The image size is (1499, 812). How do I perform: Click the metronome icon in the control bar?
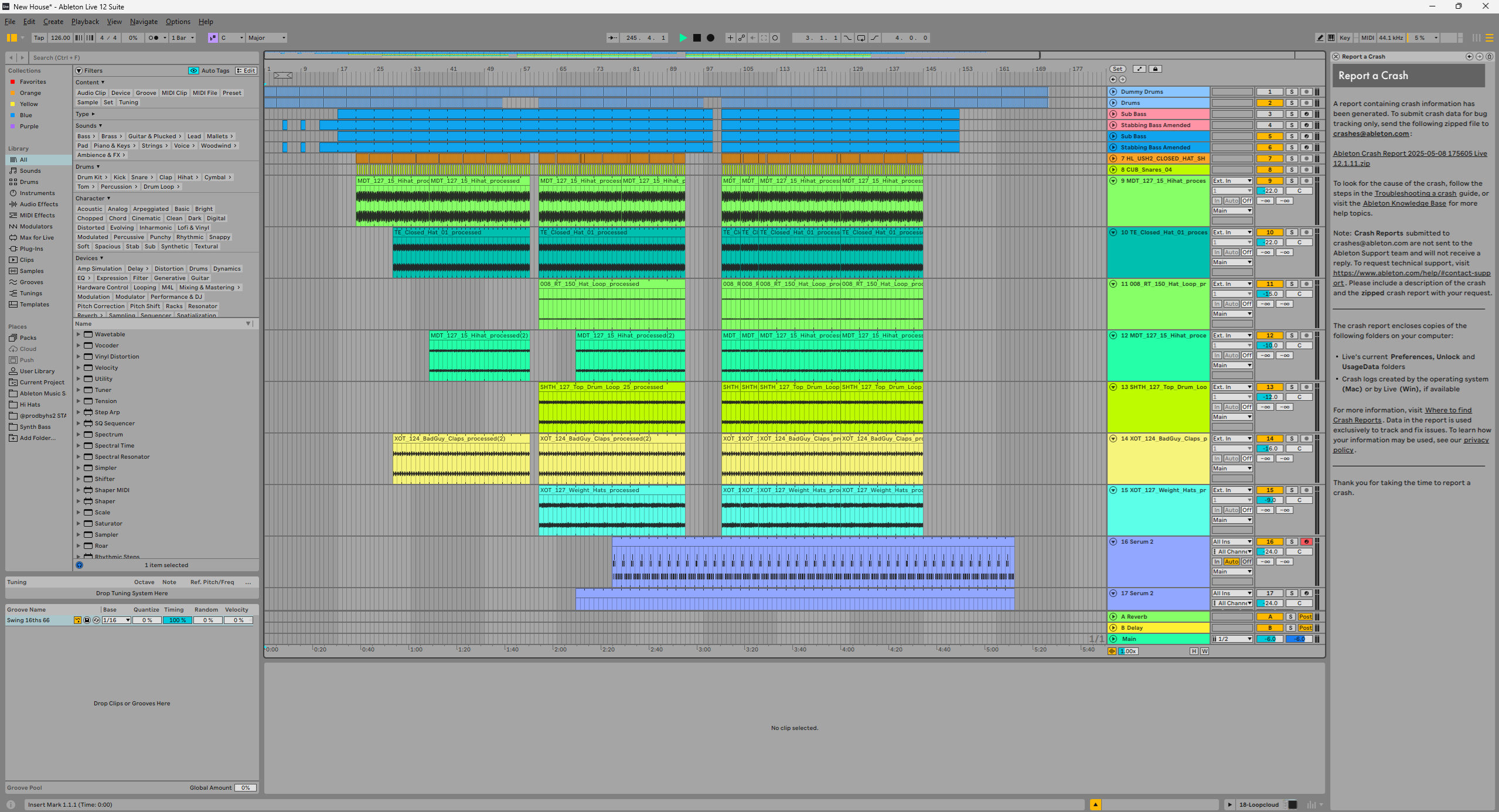(154, 38)
